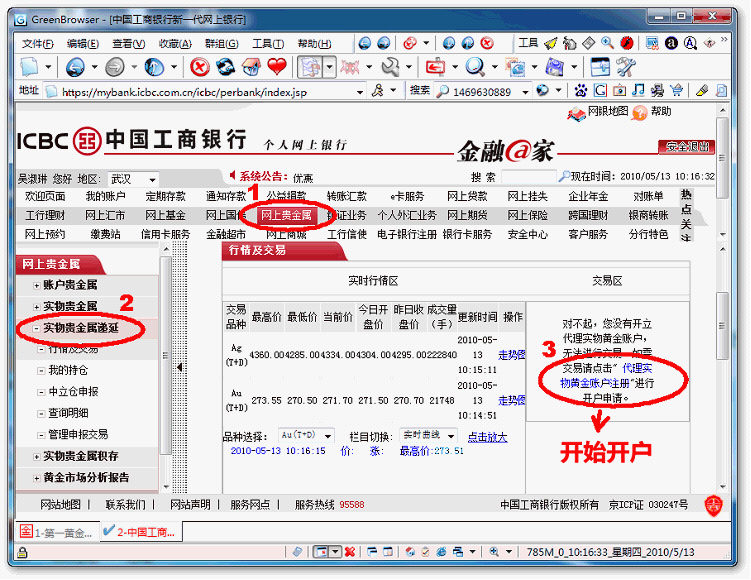751x580 pixels.
Task: Click the 网站地图 footer link
Action: click(x=60, y=505)
